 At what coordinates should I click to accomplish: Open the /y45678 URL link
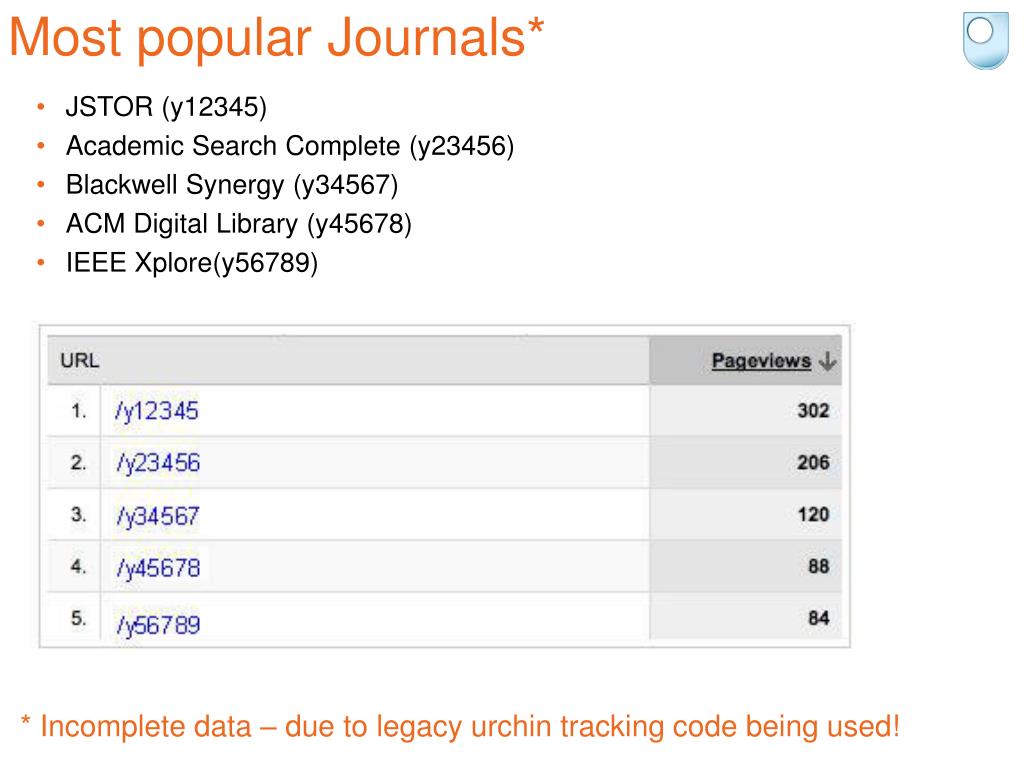click(x=158, y=568)
